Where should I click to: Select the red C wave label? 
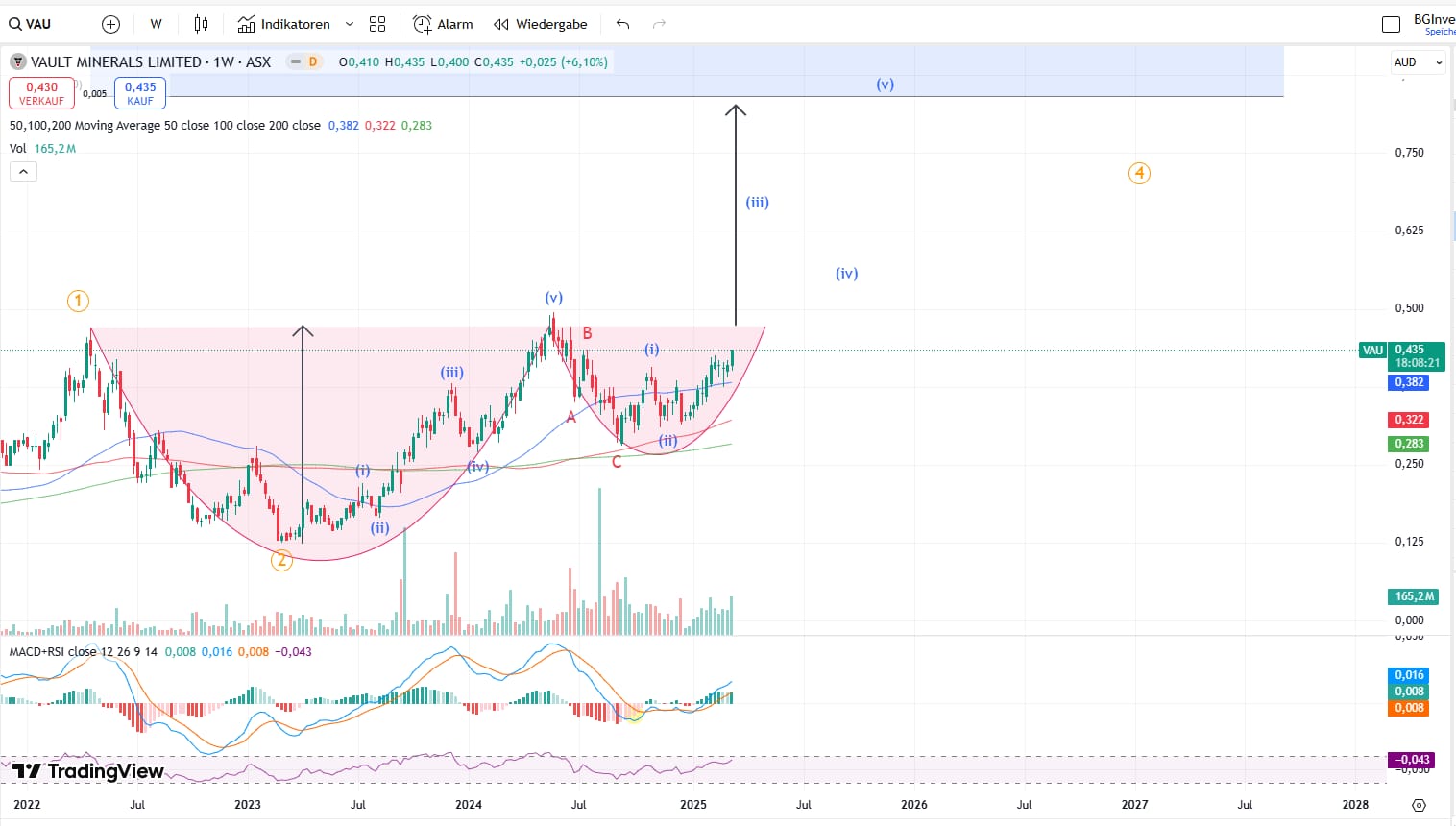click(x=617, y=462)
